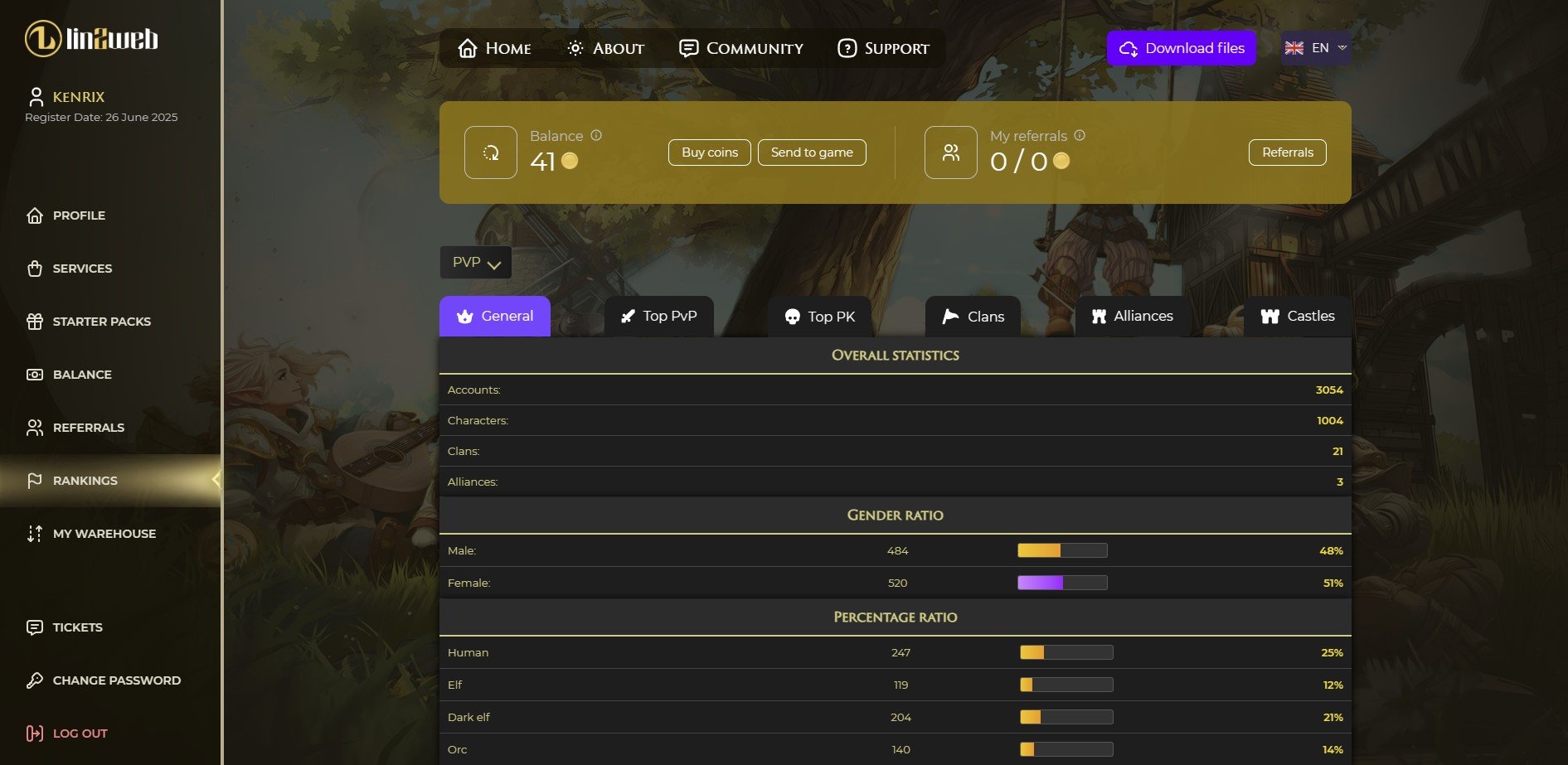Switch to the Castles tab
Image resolution: width=1568 pixels, height=765 pixels.
coord(1298,316)
